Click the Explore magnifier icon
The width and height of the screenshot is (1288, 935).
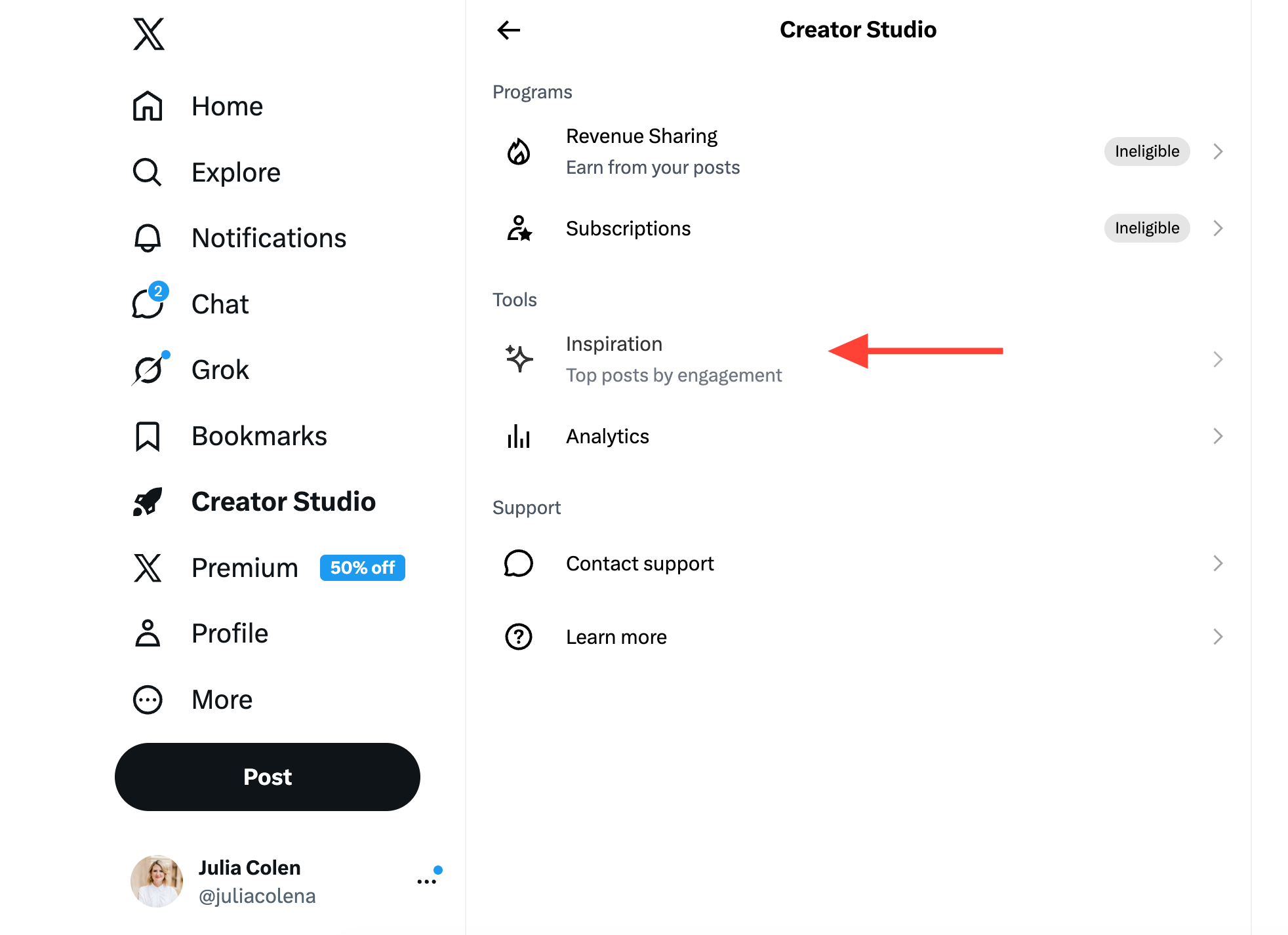click(147, 172)
